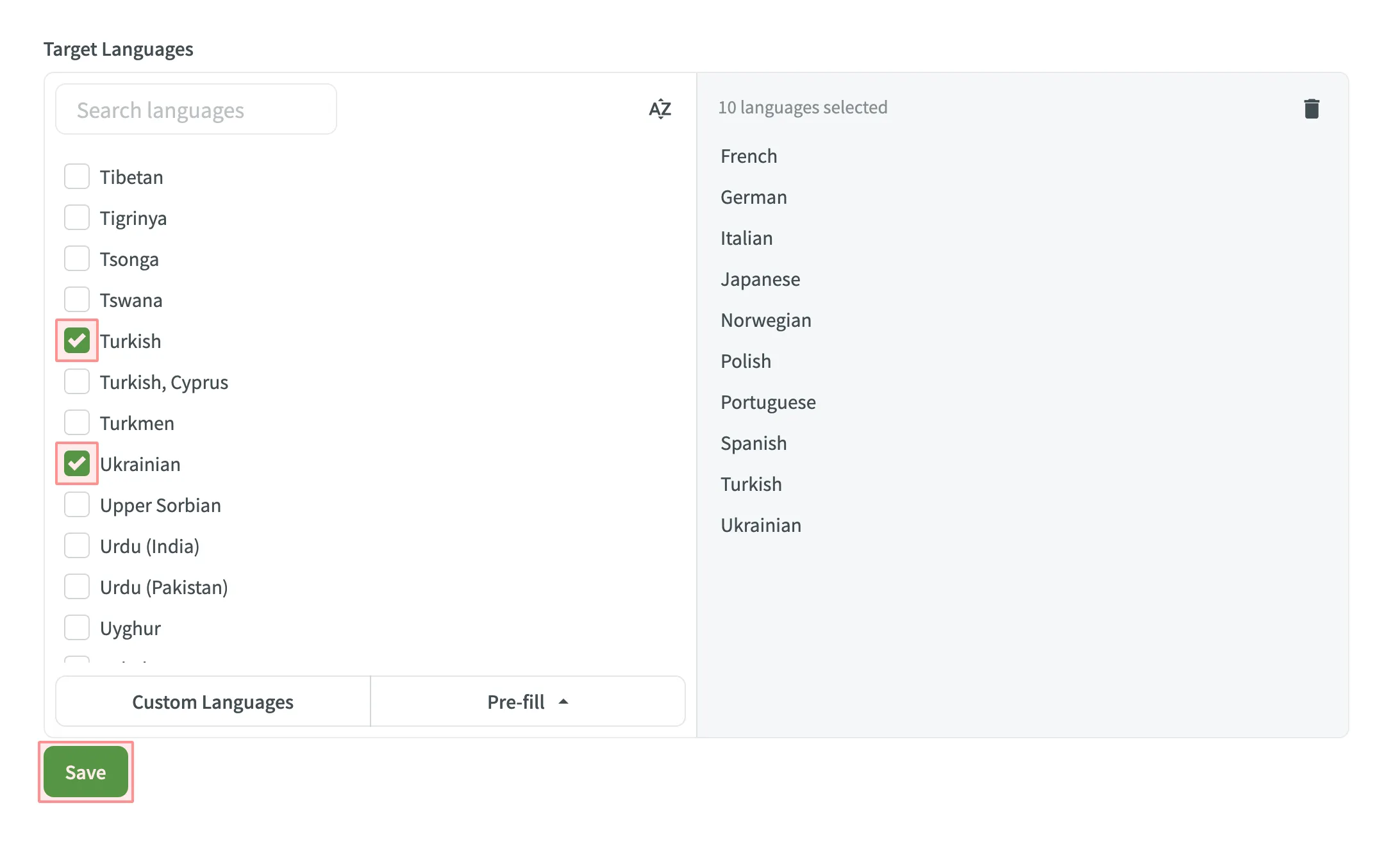Viewport: 1400px width, 844px height.
Task: Check the Tibetan checkbox
Action: click(x=76, y=176)
